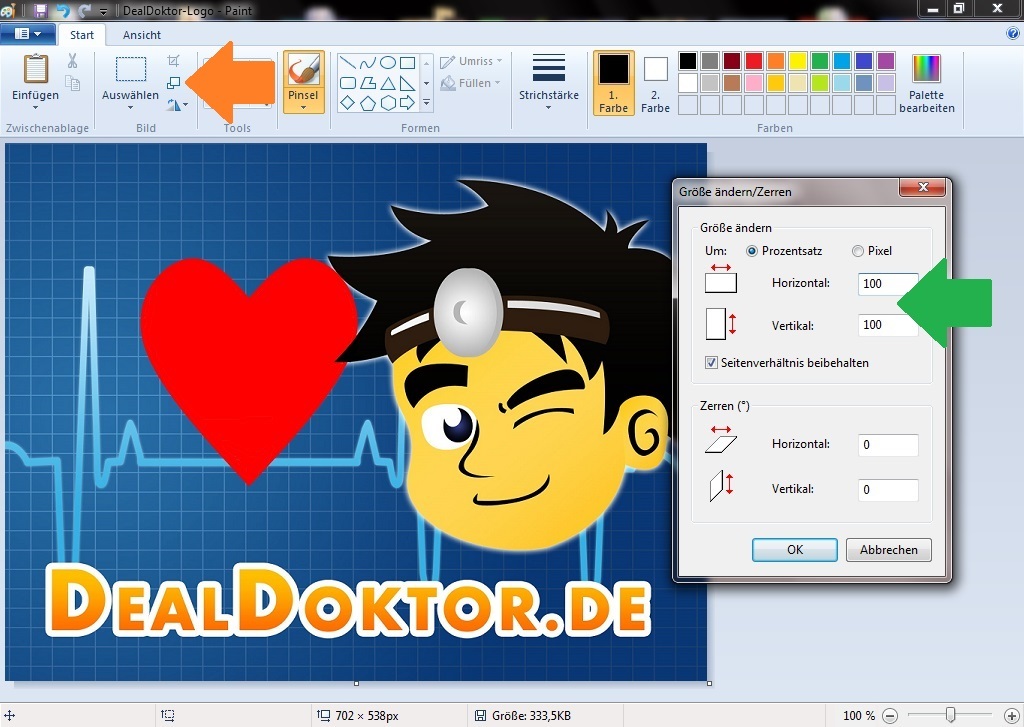Expand the Füllen fill dropdown
1024x727 pixels.
pos(497,83)
